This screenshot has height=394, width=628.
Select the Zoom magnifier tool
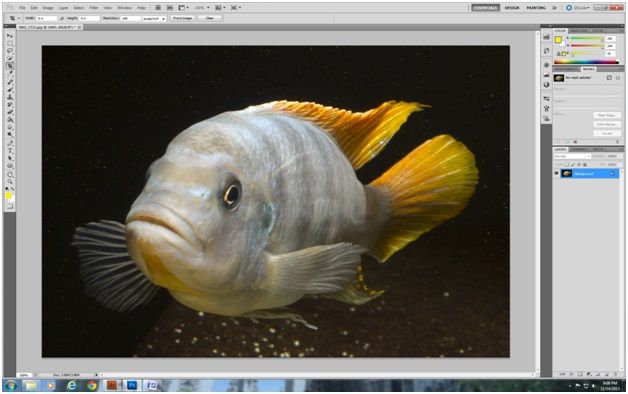click(10, 181)
